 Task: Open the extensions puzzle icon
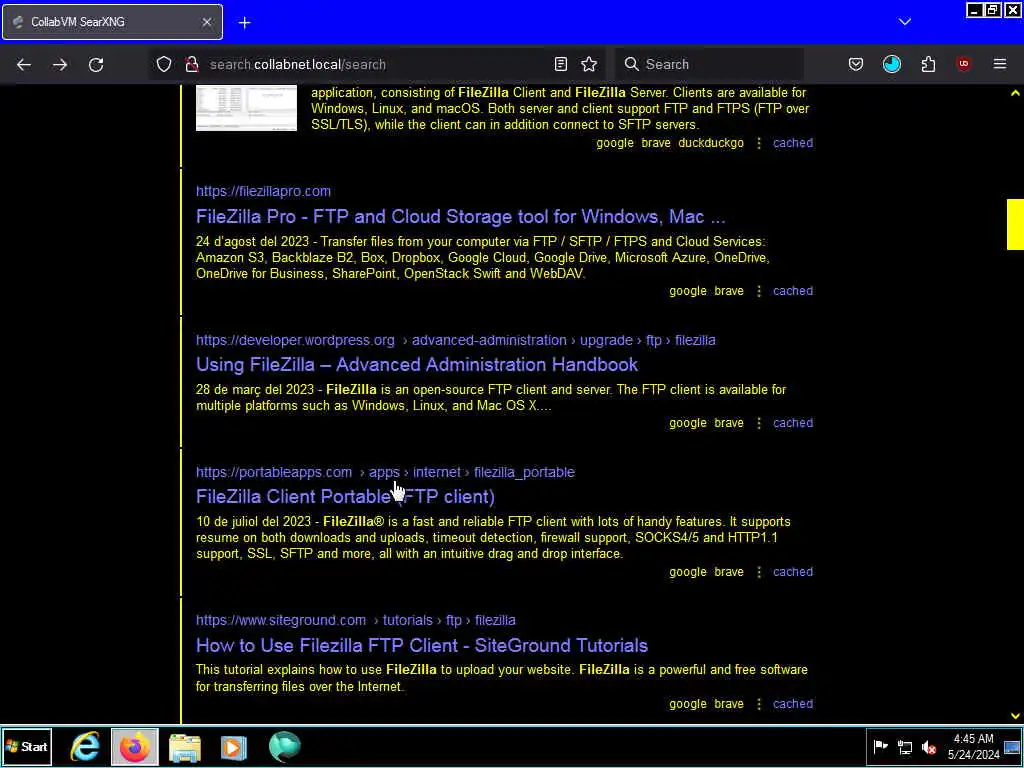pyautogui.click(x=928, y=64)
